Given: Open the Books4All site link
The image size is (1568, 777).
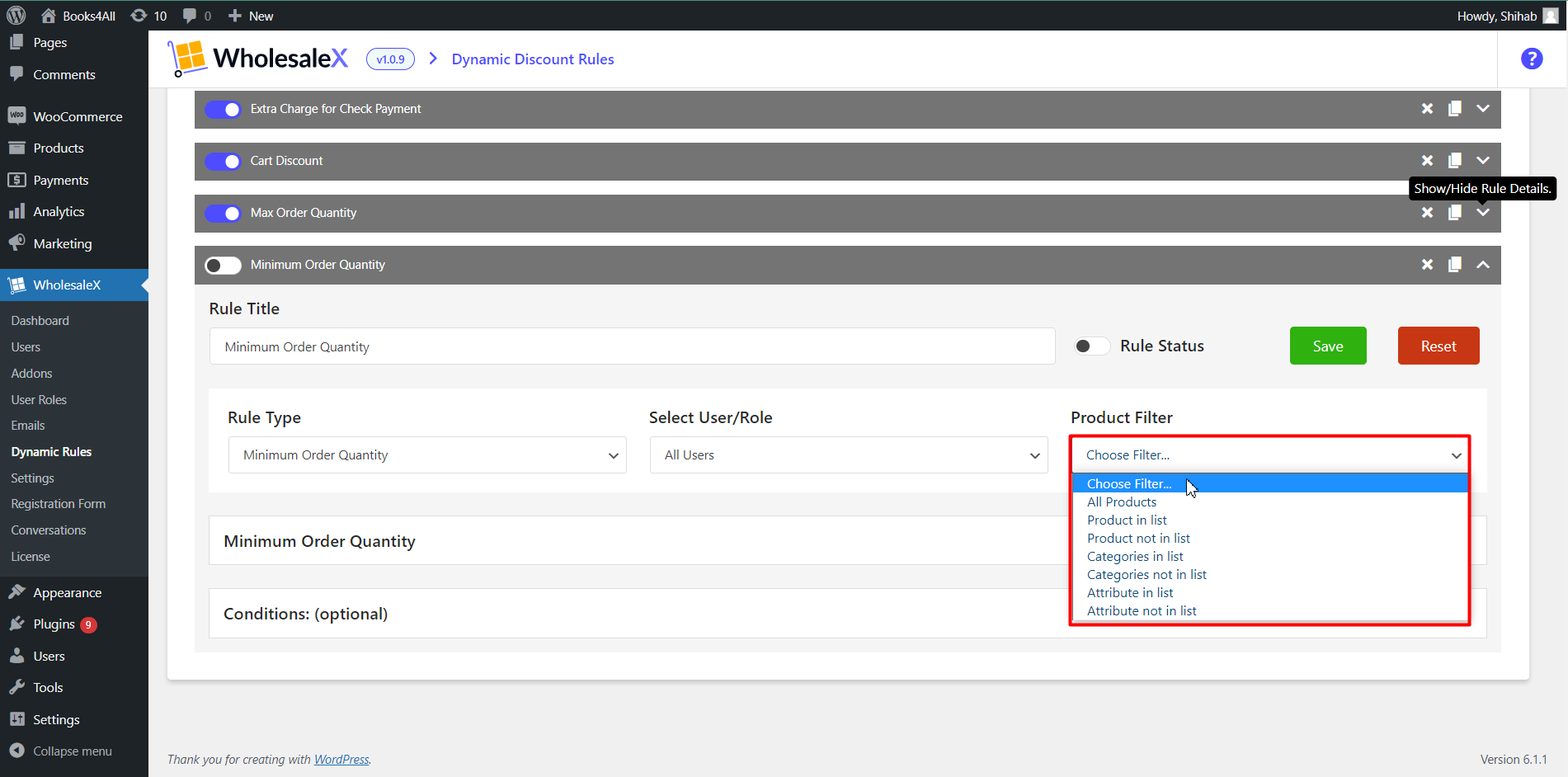Looking at the screenshot, I should (x=78, y=16).
